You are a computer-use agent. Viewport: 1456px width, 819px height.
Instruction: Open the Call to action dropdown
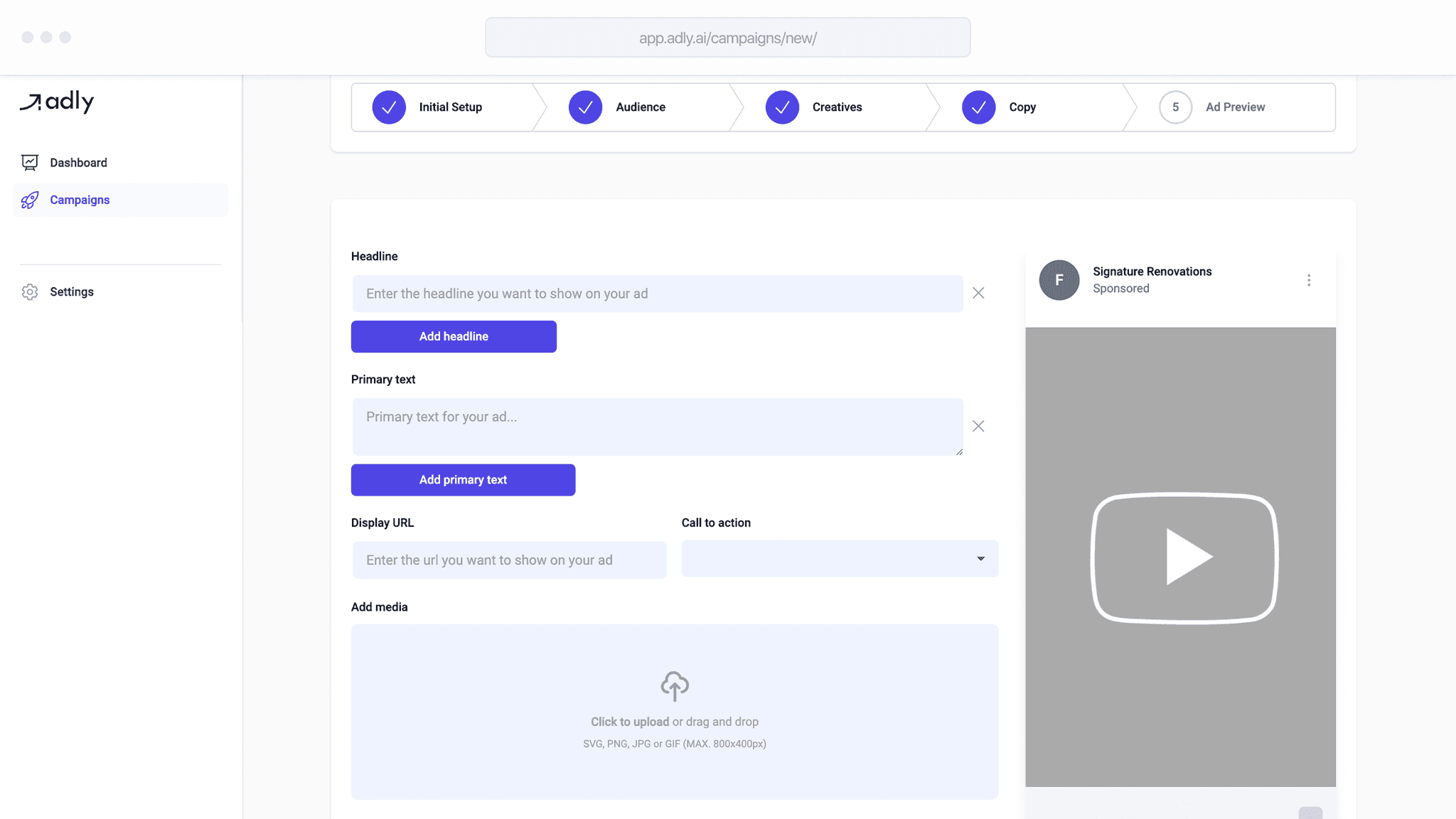point(839,559)
